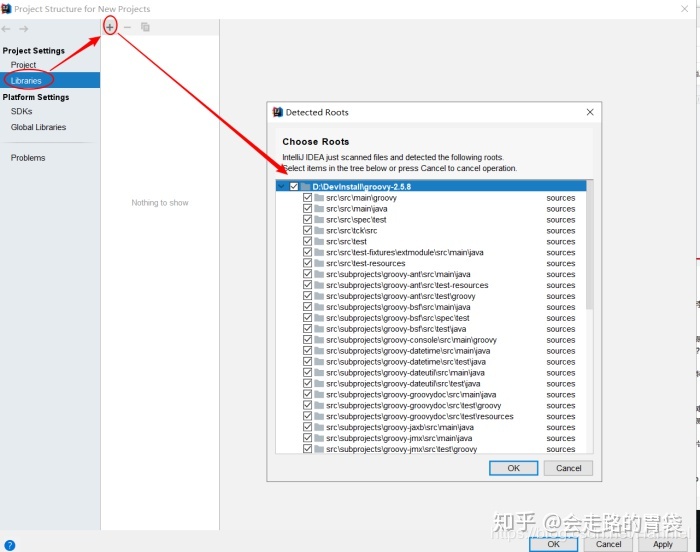Uncheck src\src\main\java checkbox
Image resolution: width=700 pixels, height=552 pixels.
point(307,209)
